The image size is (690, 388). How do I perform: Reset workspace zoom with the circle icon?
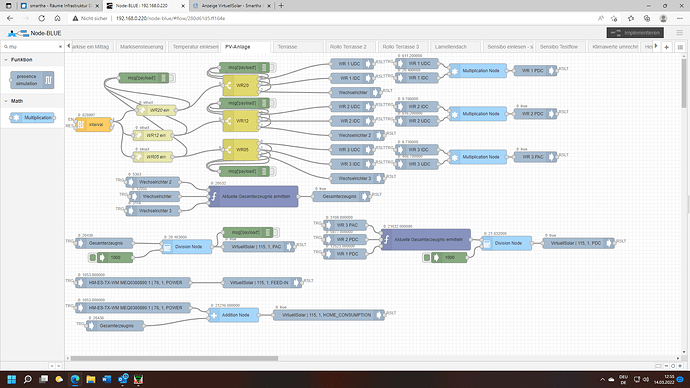click(x=673, y=366)
